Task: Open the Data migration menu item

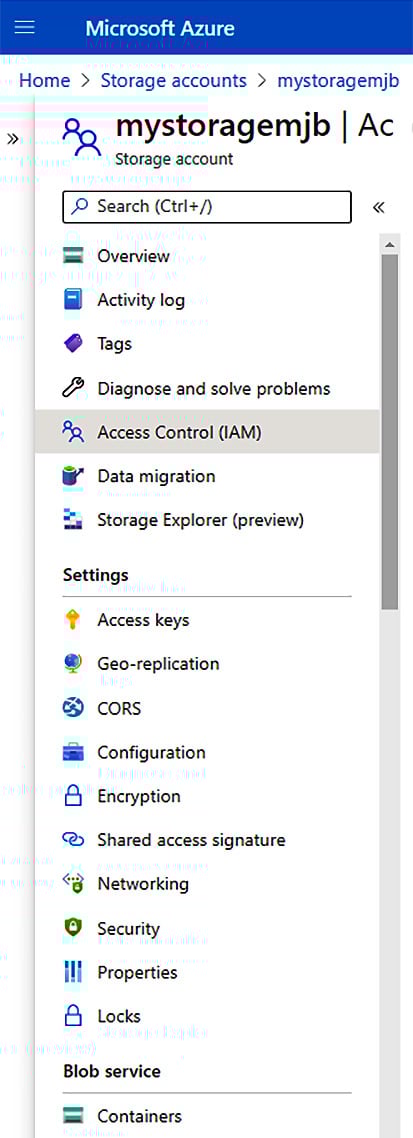Action: tap(207, 476)
